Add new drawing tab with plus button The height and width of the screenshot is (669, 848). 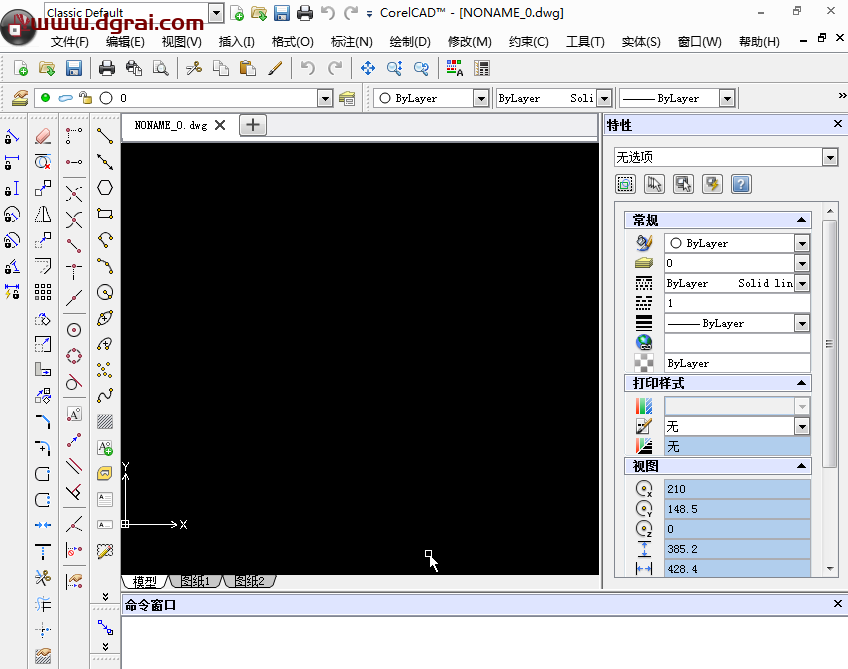pyautogui.click(x=253, y=125)
